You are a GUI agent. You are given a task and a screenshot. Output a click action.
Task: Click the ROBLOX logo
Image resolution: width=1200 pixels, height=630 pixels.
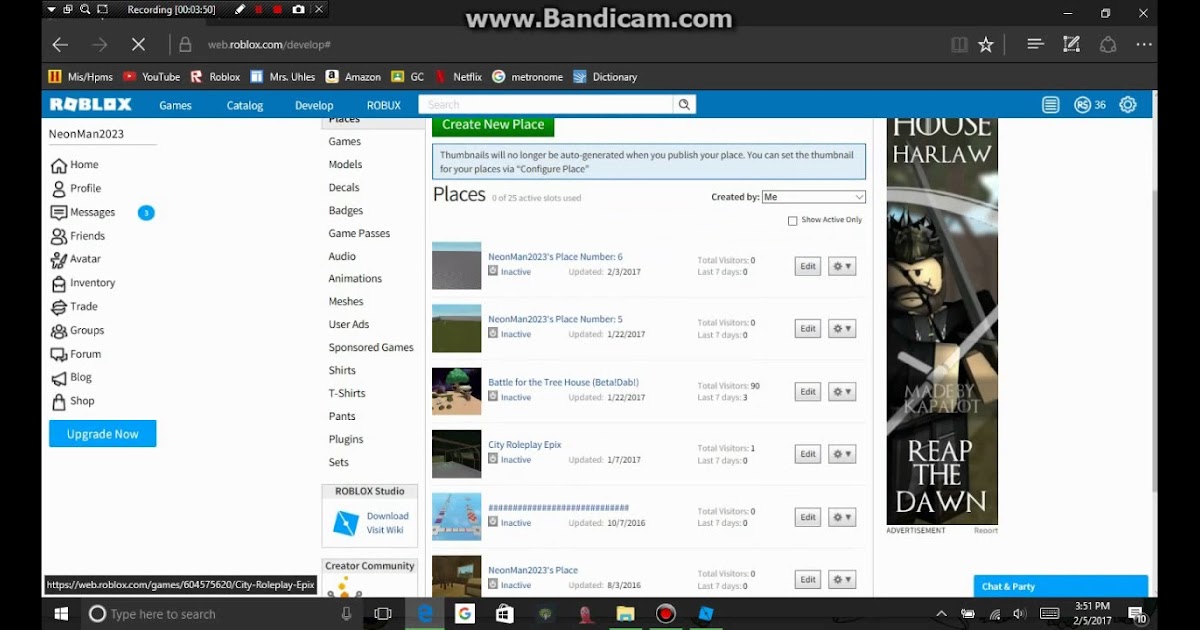coord(91,105)
